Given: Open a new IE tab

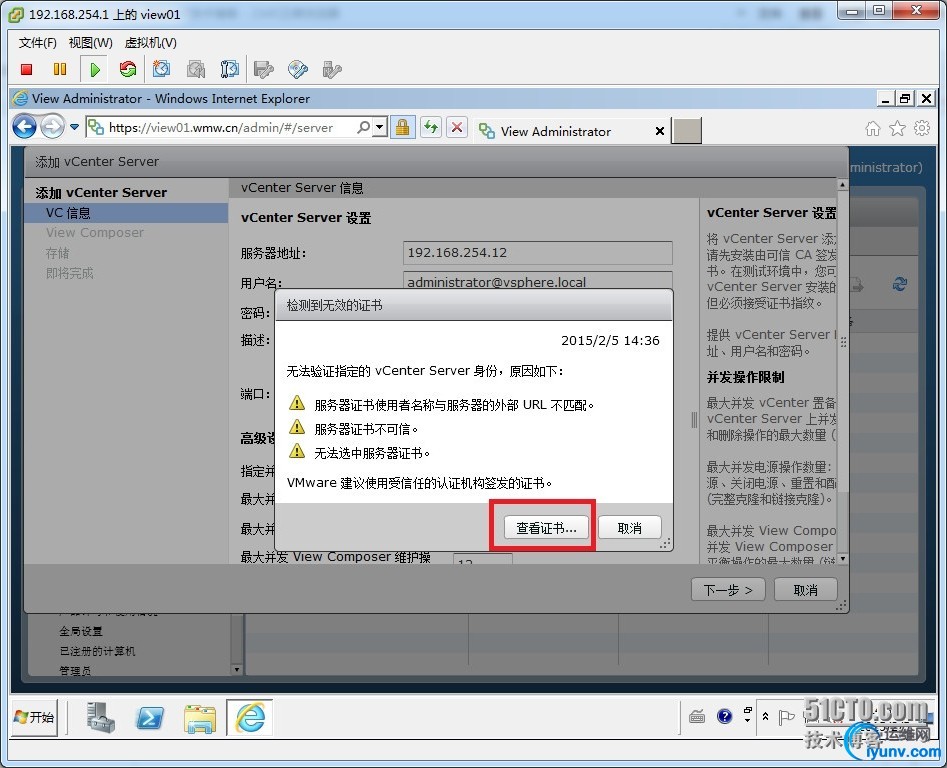Looking at the screenshot, I should click(x=687, y=131).
